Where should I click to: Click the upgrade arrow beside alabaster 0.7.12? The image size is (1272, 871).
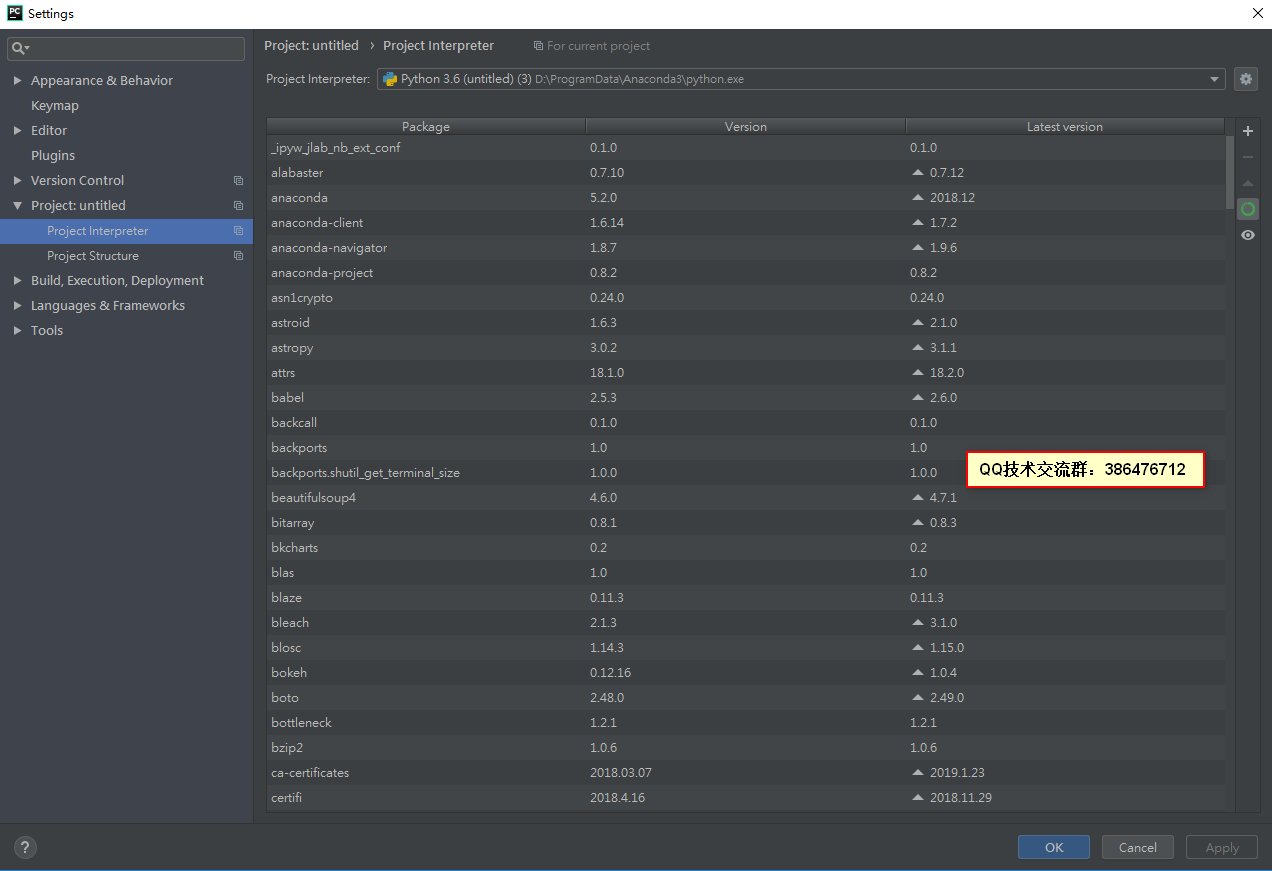point(918,172)
